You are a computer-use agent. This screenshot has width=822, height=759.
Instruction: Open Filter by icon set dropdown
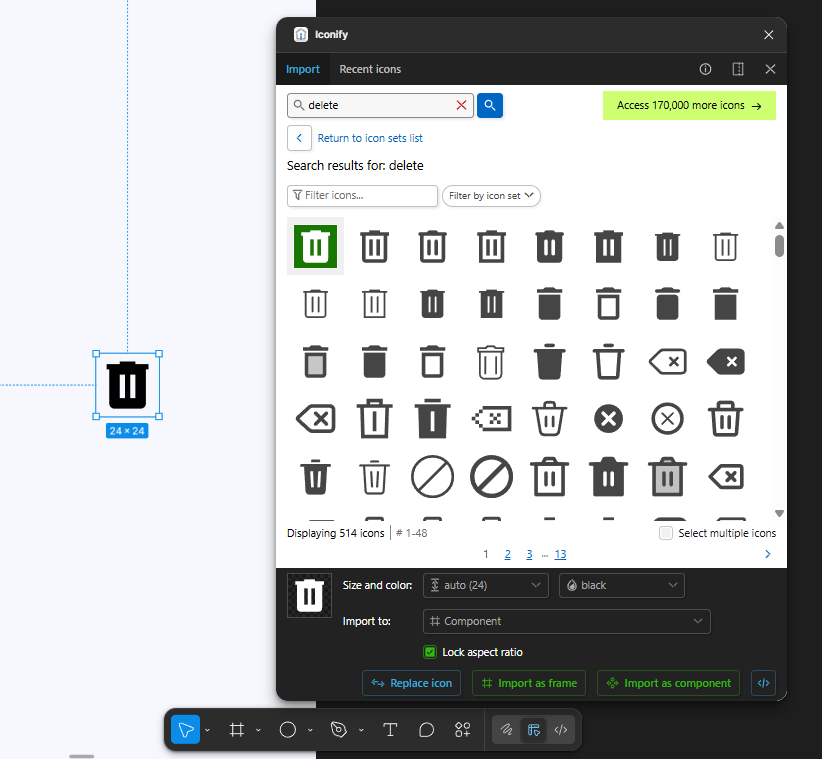tap(491, 196)
